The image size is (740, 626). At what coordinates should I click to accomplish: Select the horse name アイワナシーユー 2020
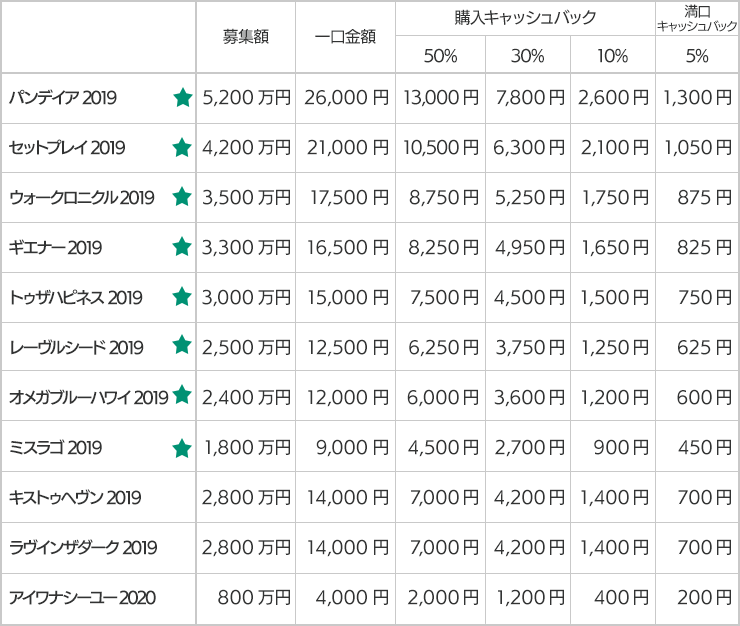click(82, 598)
